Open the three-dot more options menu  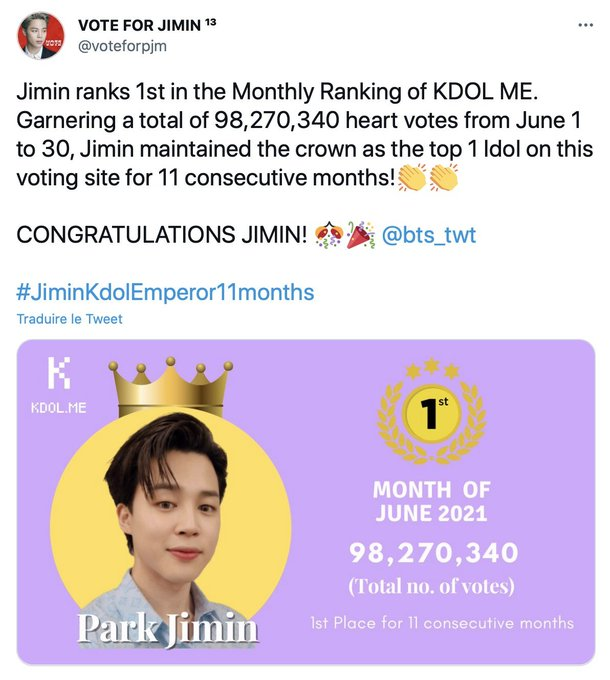point(585,25)
